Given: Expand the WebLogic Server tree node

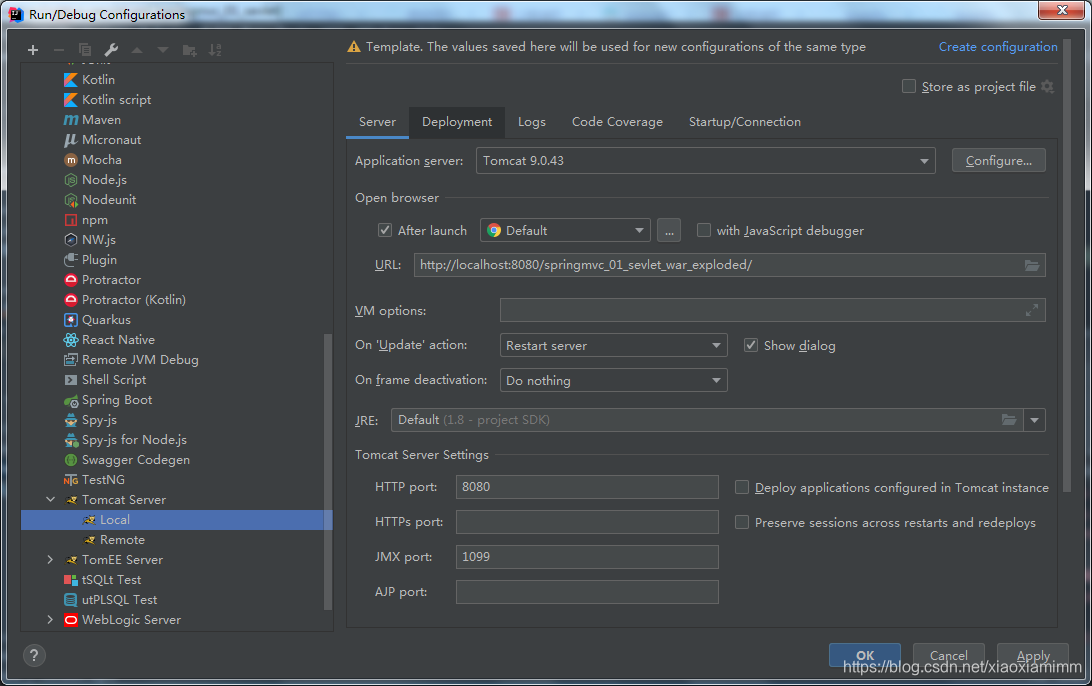Looking at the screenshot, I should pyautogui.click(x=50, y=620).
